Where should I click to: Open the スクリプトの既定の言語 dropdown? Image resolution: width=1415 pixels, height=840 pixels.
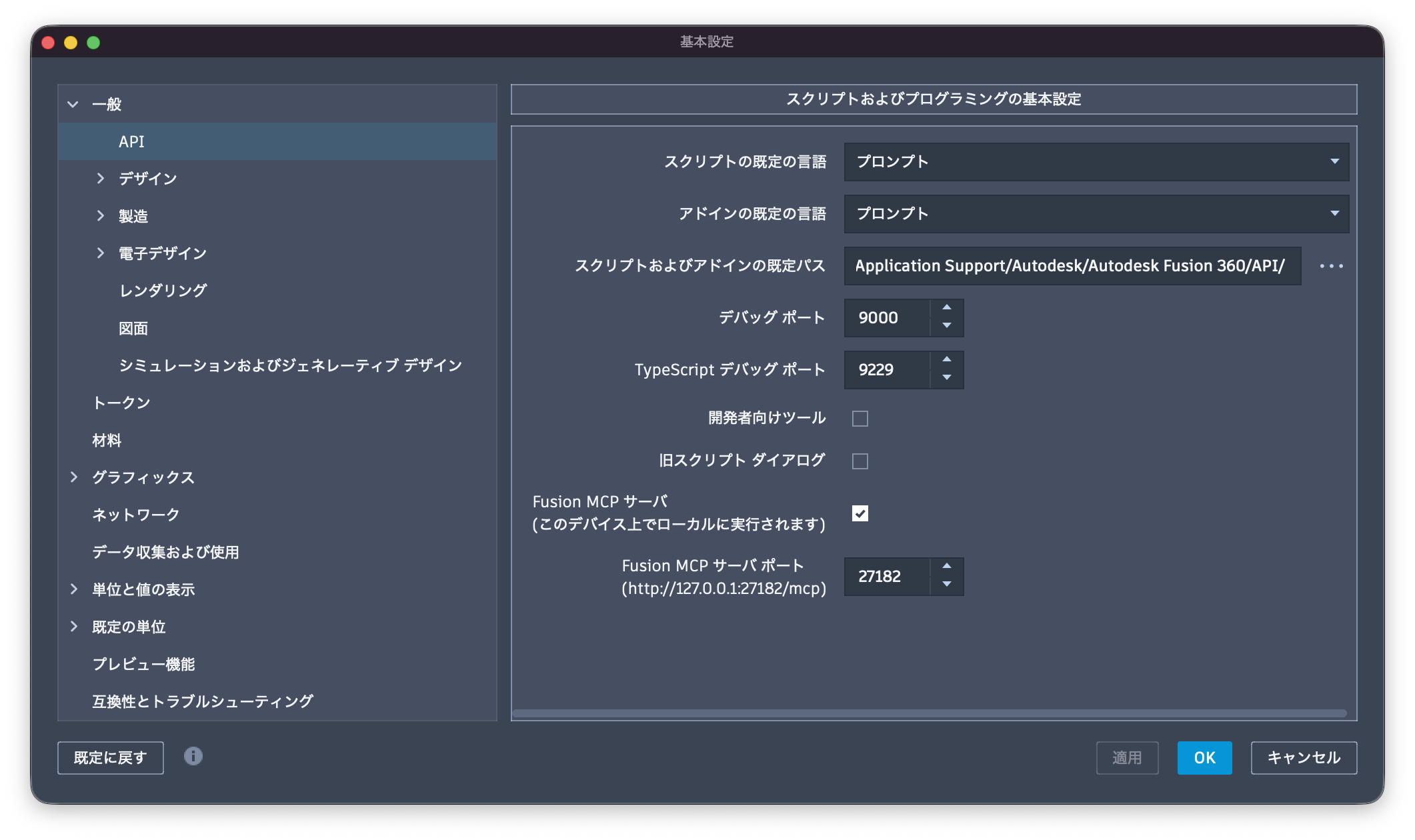1096,162
